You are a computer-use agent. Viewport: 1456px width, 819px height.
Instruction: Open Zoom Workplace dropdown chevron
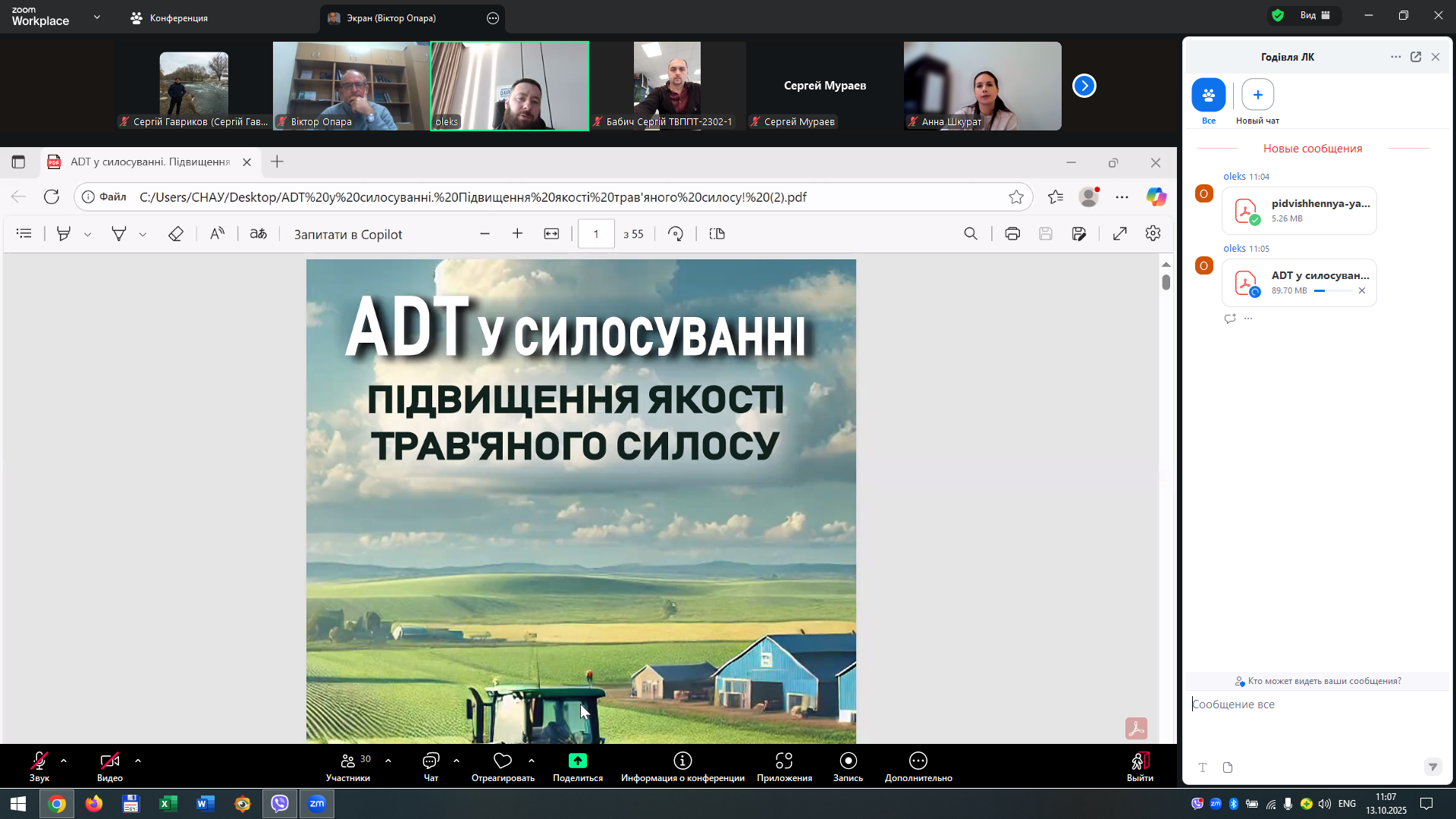(x=97, y=17)
